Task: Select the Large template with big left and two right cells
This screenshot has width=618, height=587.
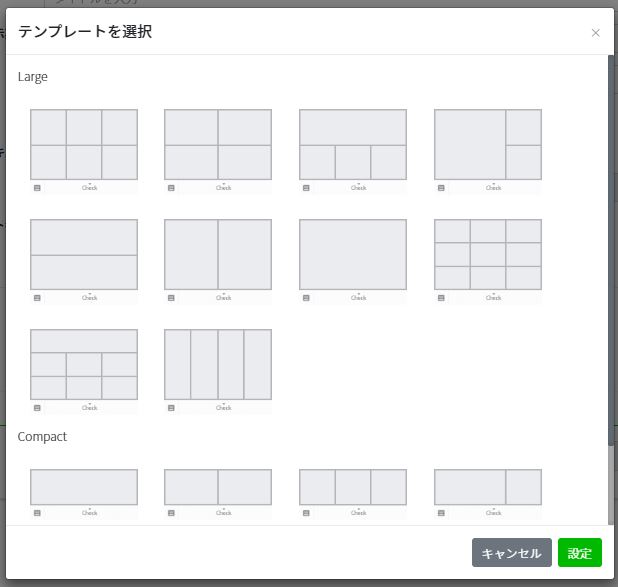Action: 488,145
